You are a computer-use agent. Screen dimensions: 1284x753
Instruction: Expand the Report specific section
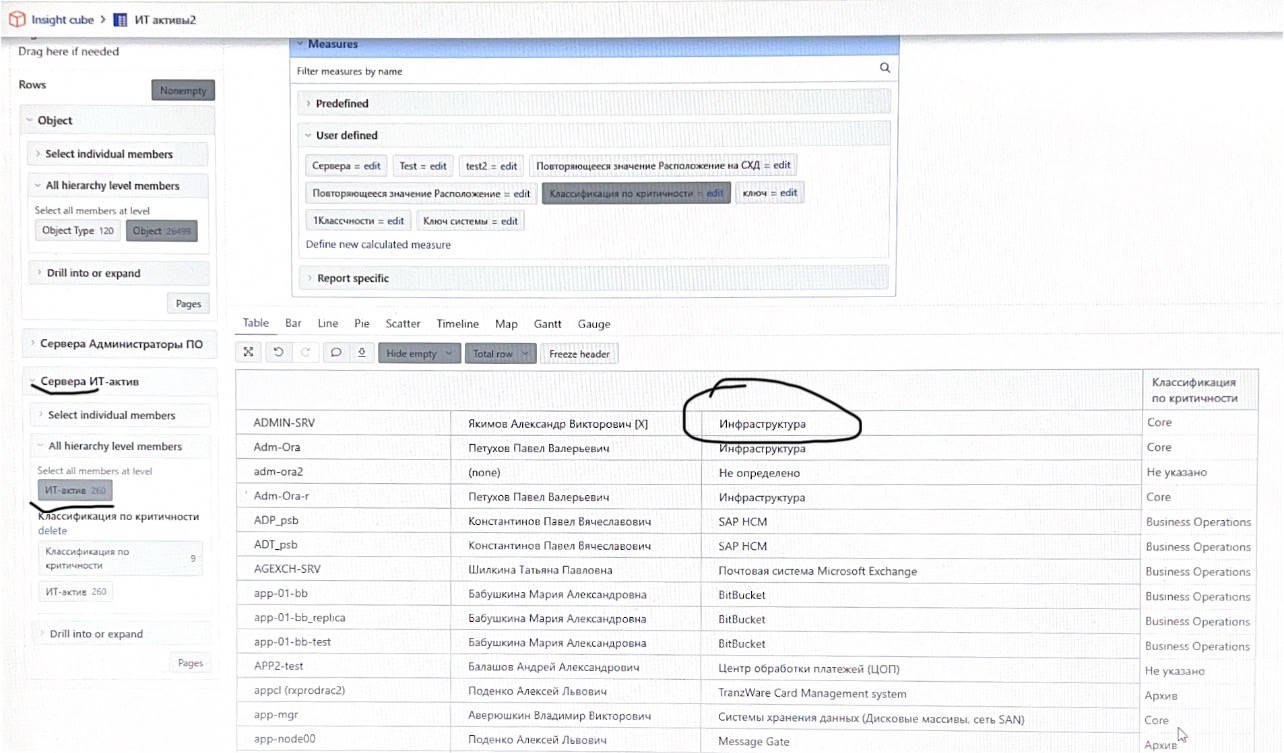click(x=594, y=278)
